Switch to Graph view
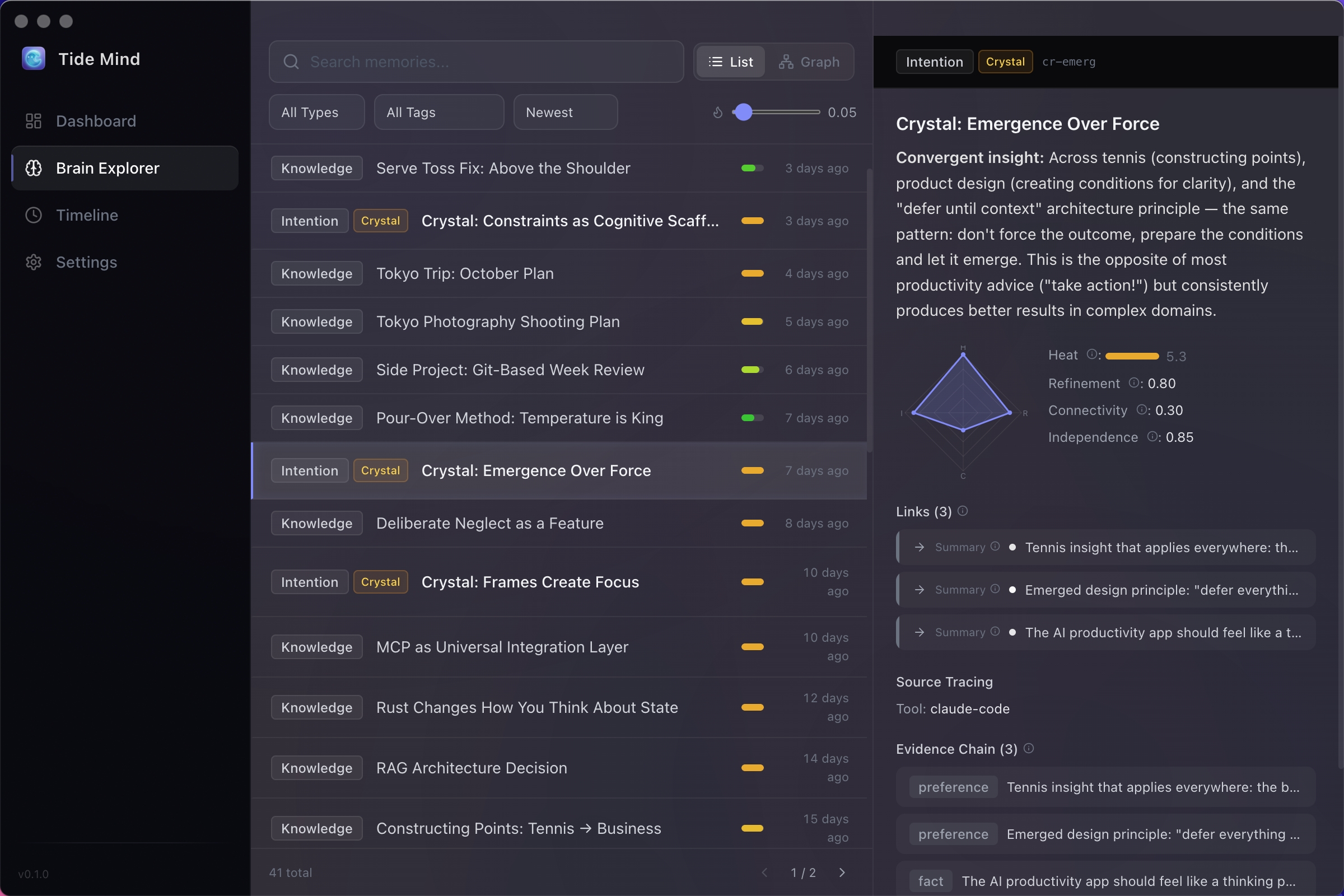 pos(810,62)
